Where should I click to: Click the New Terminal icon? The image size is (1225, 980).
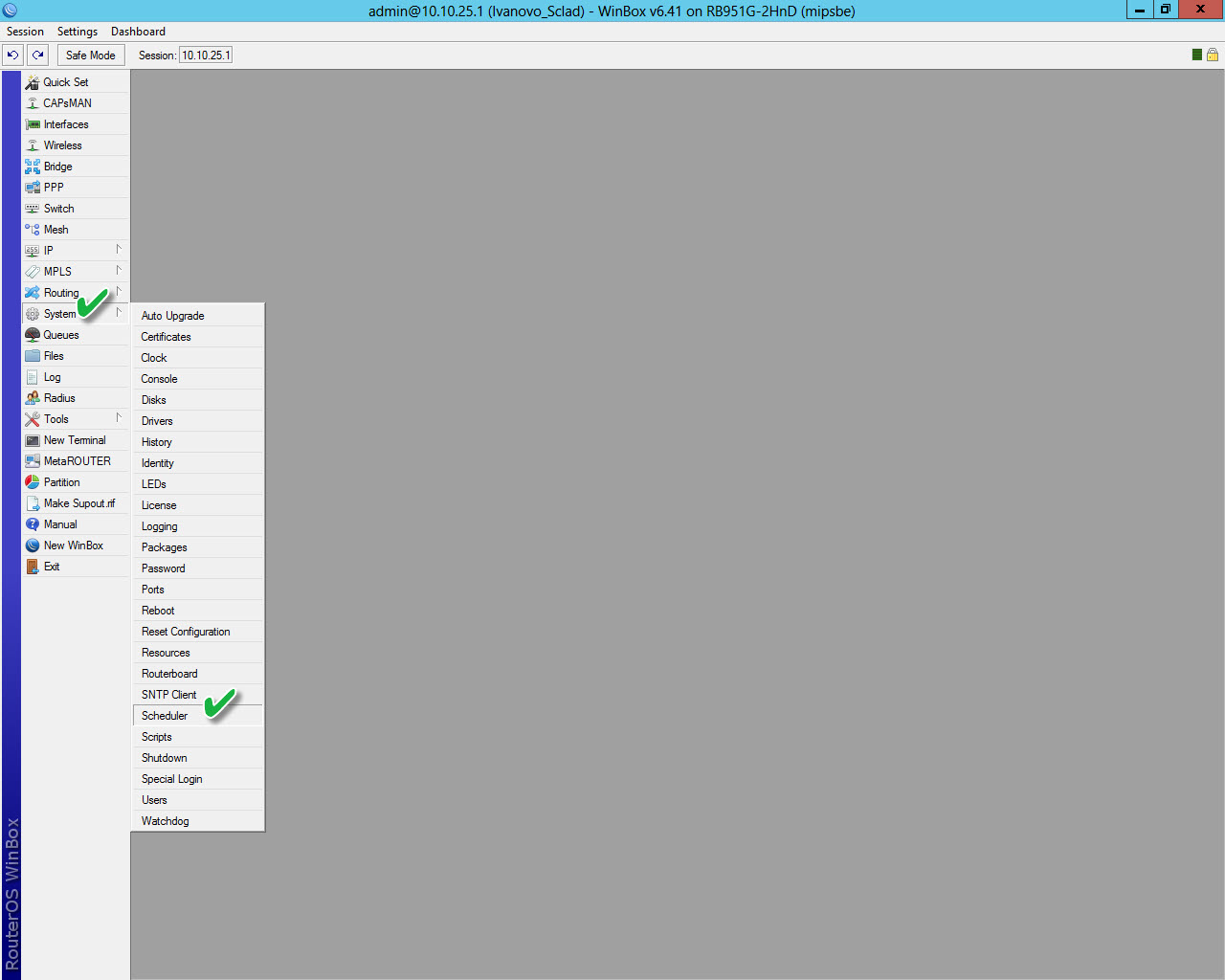pos(33,440)
